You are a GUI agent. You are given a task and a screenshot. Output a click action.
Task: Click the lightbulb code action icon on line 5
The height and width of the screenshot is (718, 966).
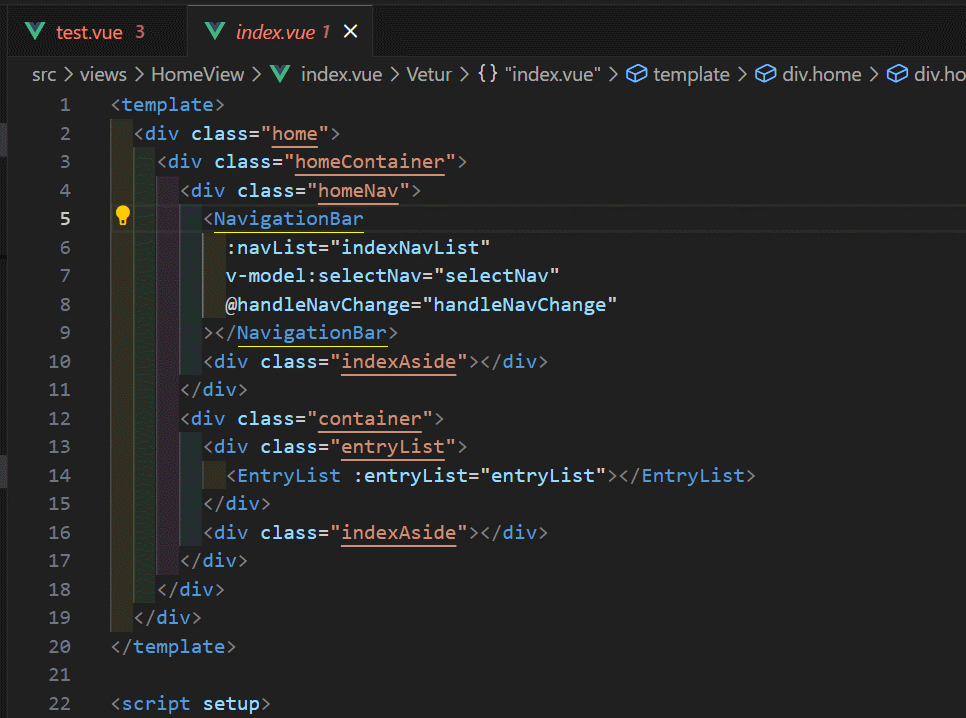pyautogui.click(x=122, y=215)
